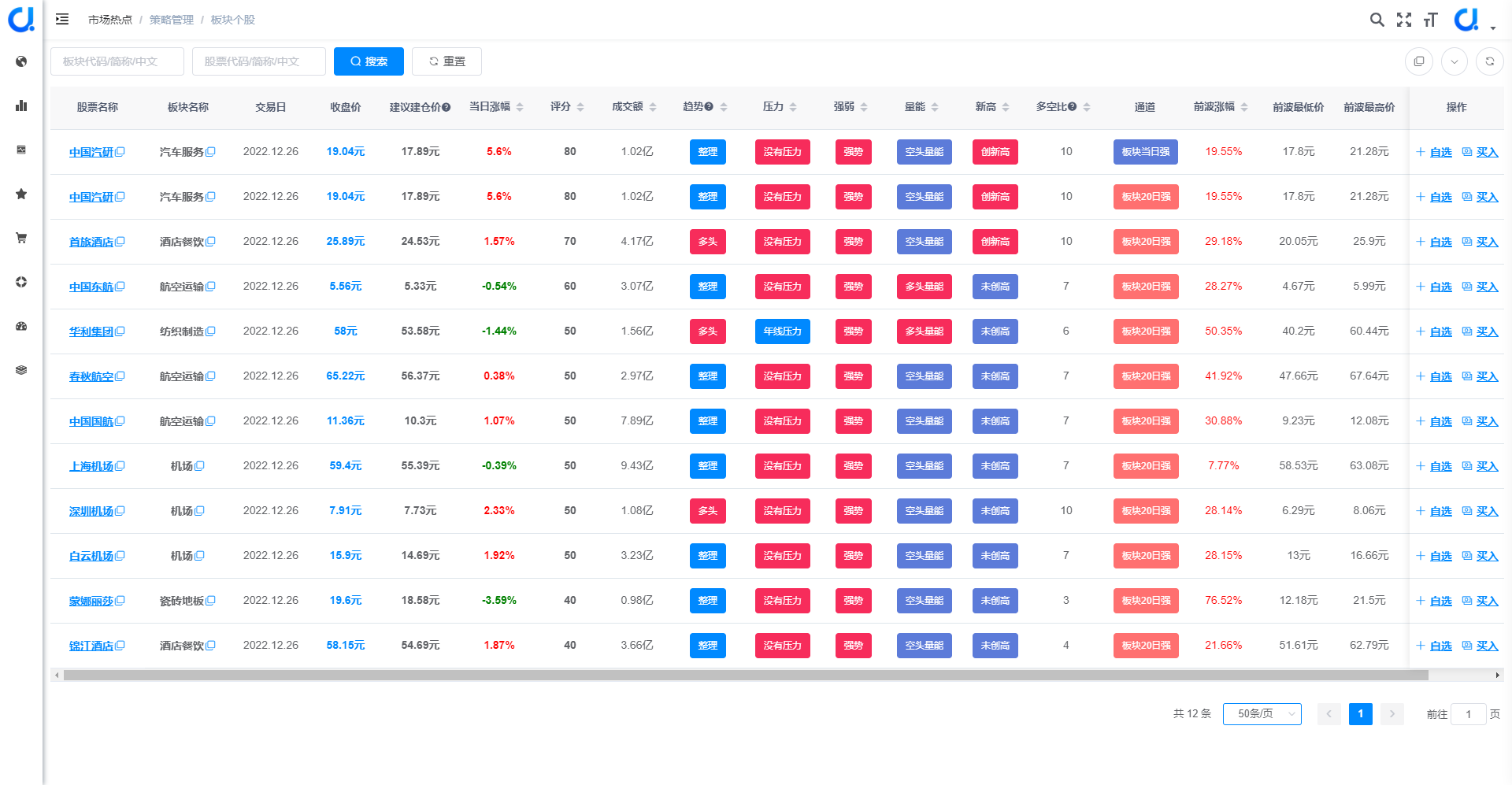Click 创新高 tag for 首旅酒店
Image resolution: width=1512 pixels, height=785 pixels.
click(995, 242)
